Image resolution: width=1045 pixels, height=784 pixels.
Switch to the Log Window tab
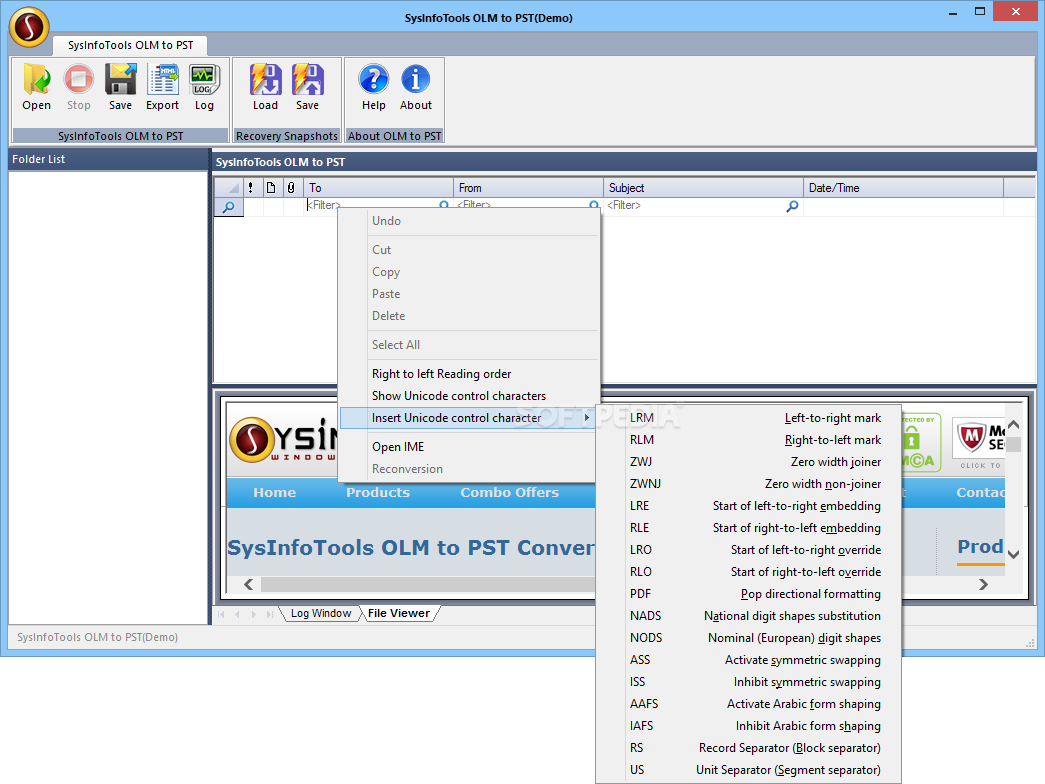321,613
